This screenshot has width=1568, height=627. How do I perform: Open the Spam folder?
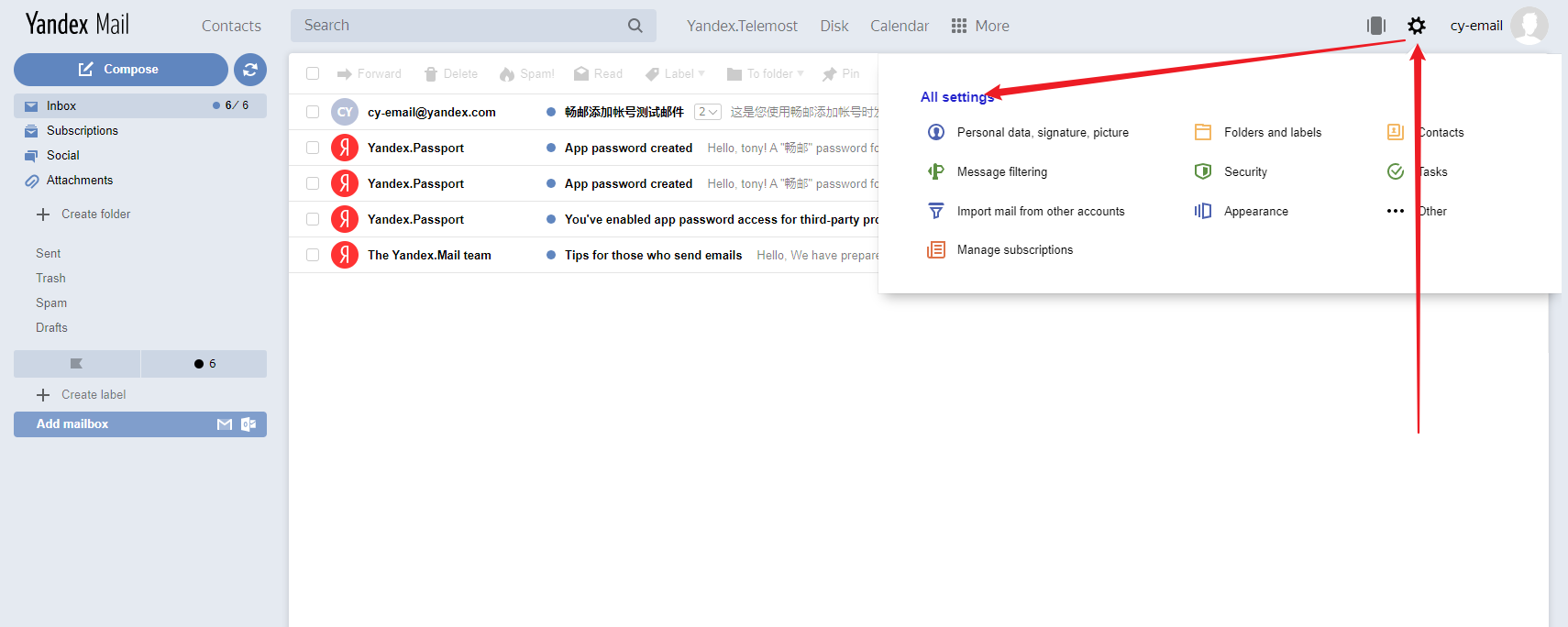[51, 303]
